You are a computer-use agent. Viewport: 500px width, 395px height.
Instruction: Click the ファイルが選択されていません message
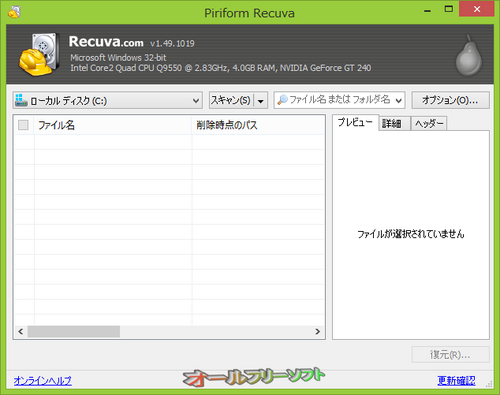tap(411, 234)
